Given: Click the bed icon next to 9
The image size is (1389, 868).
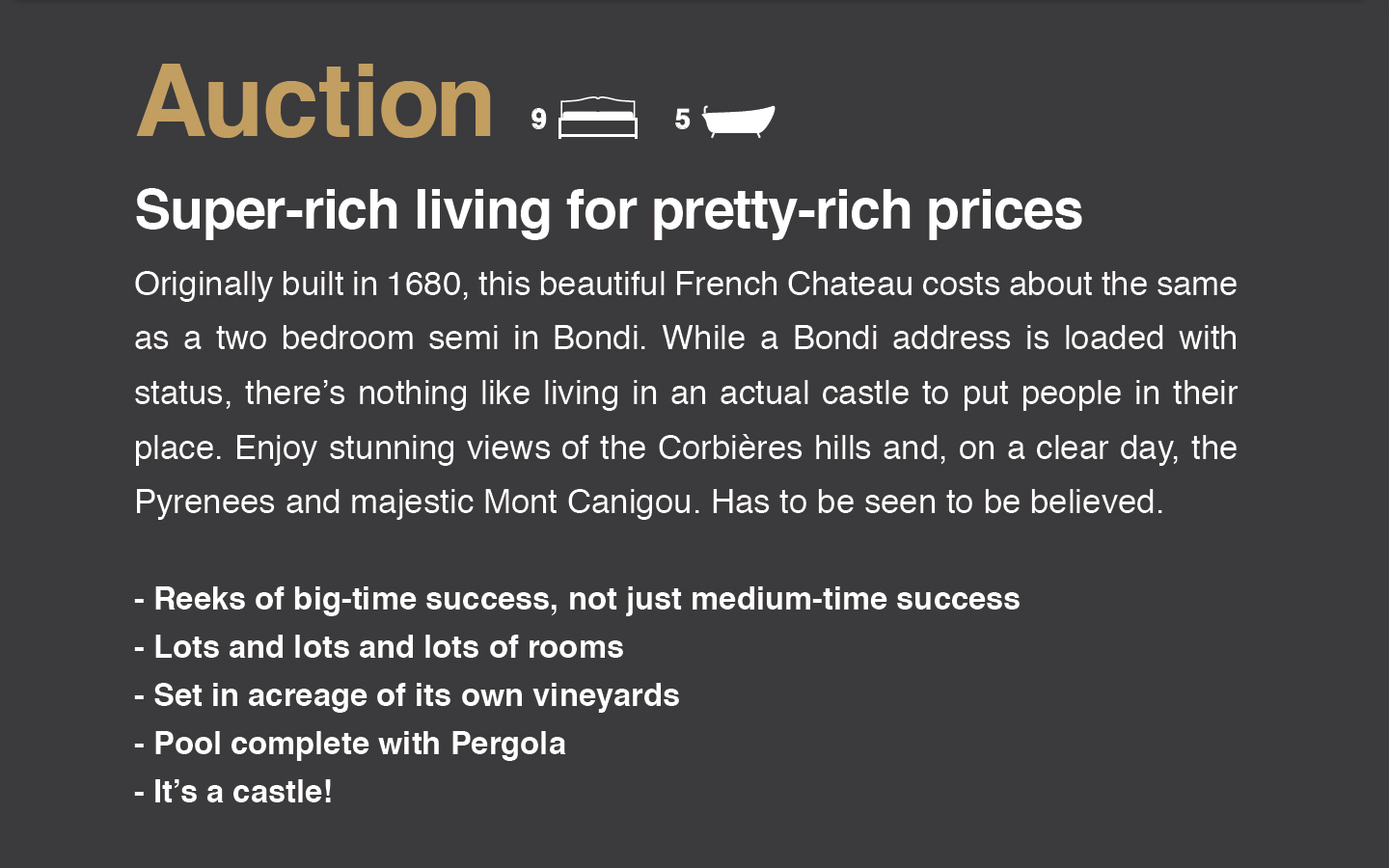Looking at the screenshot, I should click(x=598, y=118).
